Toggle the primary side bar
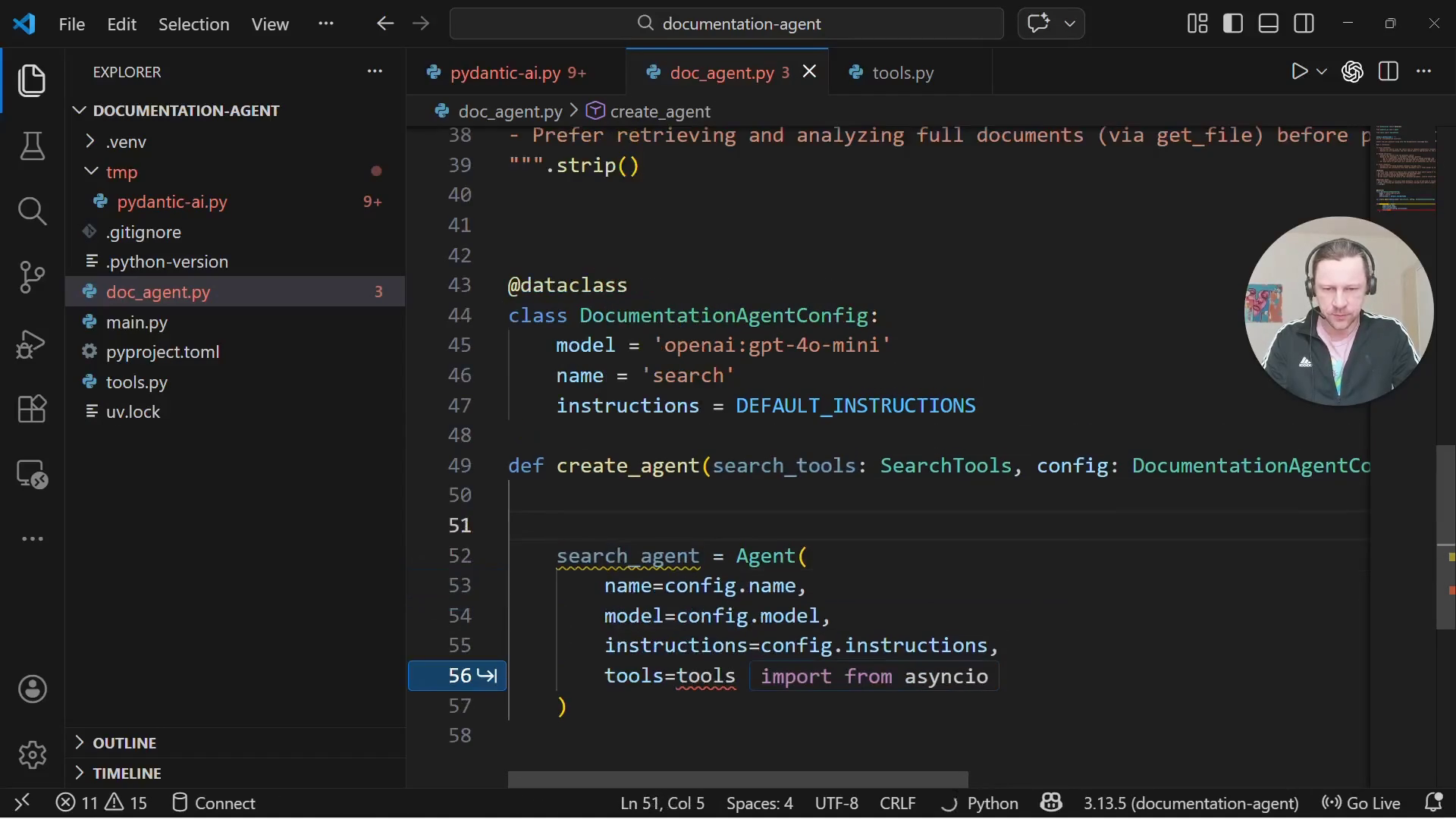This screenshot has width=1456, height=819. pyautogui.click(x=1233, y=24)
